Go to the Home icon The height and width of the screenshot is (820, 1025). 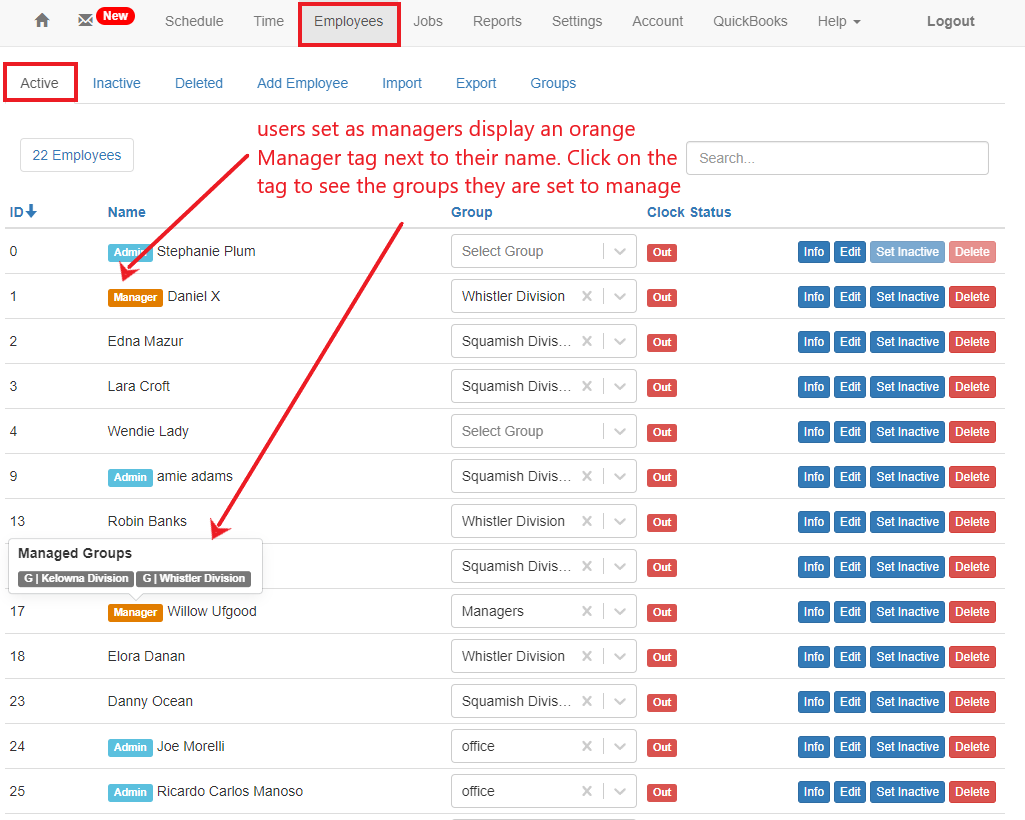click(x=42, y=21)
